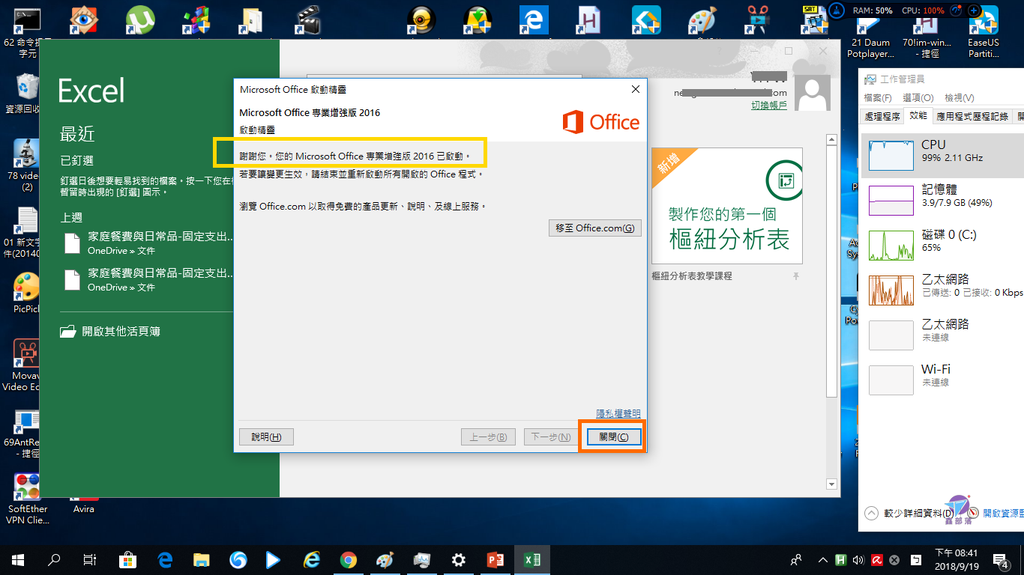Image resolution: width=1024 pixels, height=575 pixels.
Task: Click the 說明(H) help button
Action: pos(266,437)
